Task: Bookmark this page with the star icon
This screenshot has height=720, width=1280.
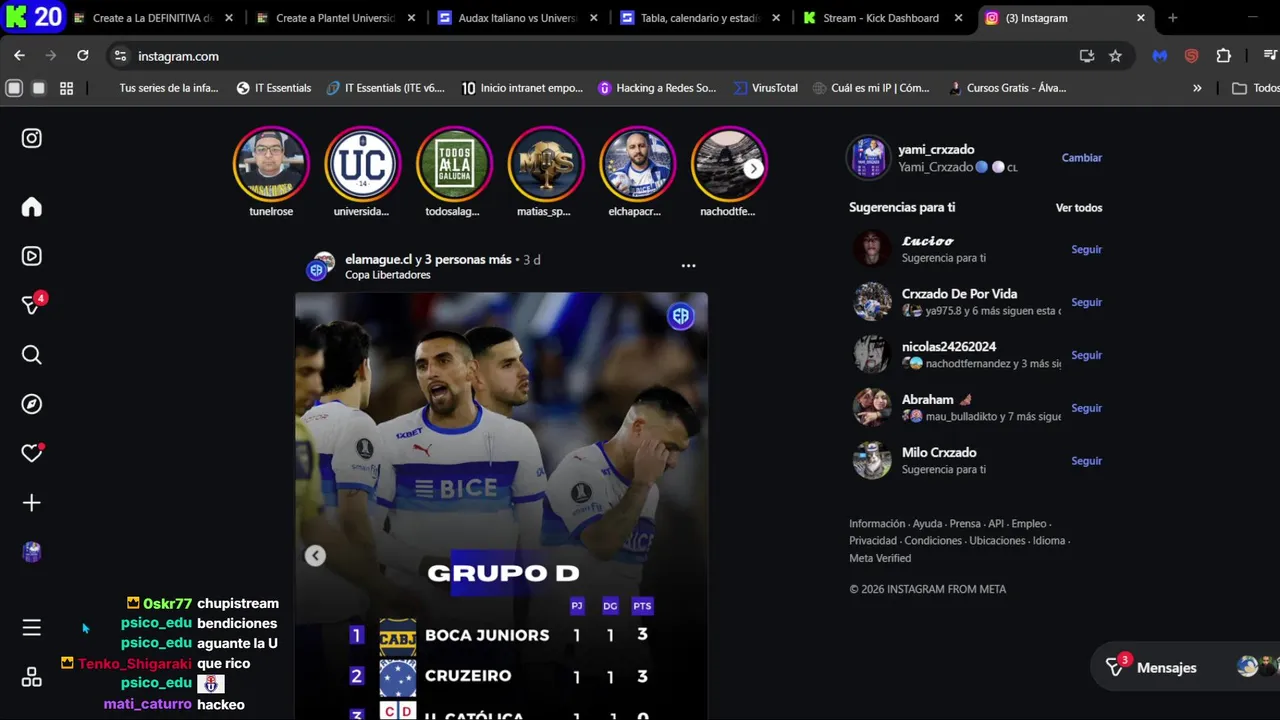Action: [1115, 56]
